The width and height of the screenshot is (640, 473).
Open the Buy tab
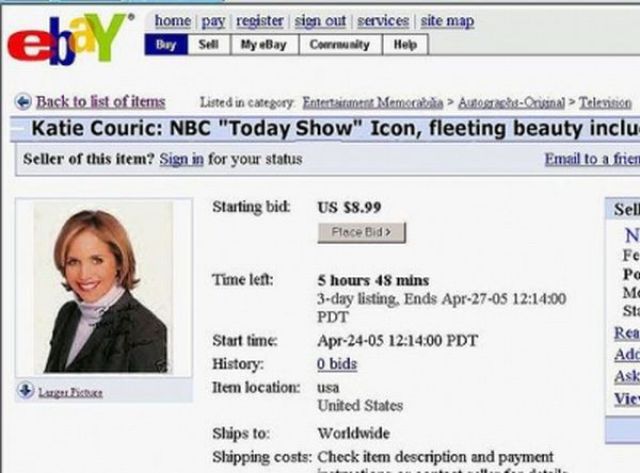click(166, 44)
